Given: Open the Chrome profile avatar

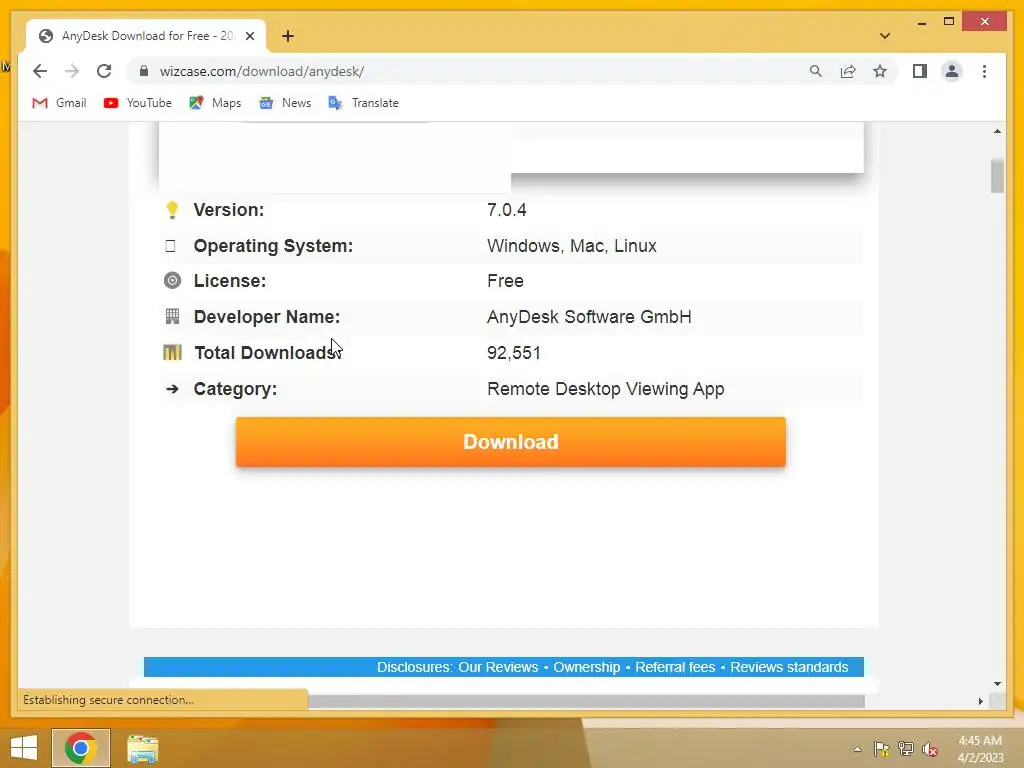Looking at the screenshot, I should 952,71.
